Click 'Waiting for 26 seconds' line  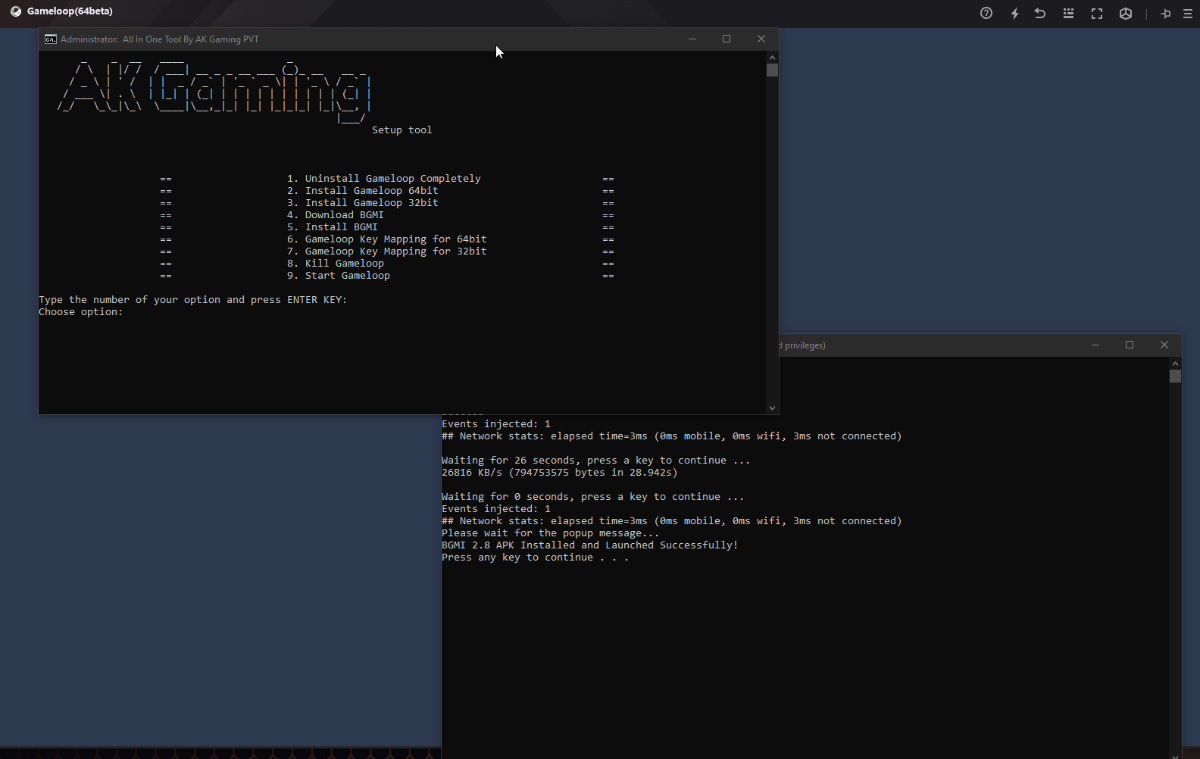(x=596, y=461)
